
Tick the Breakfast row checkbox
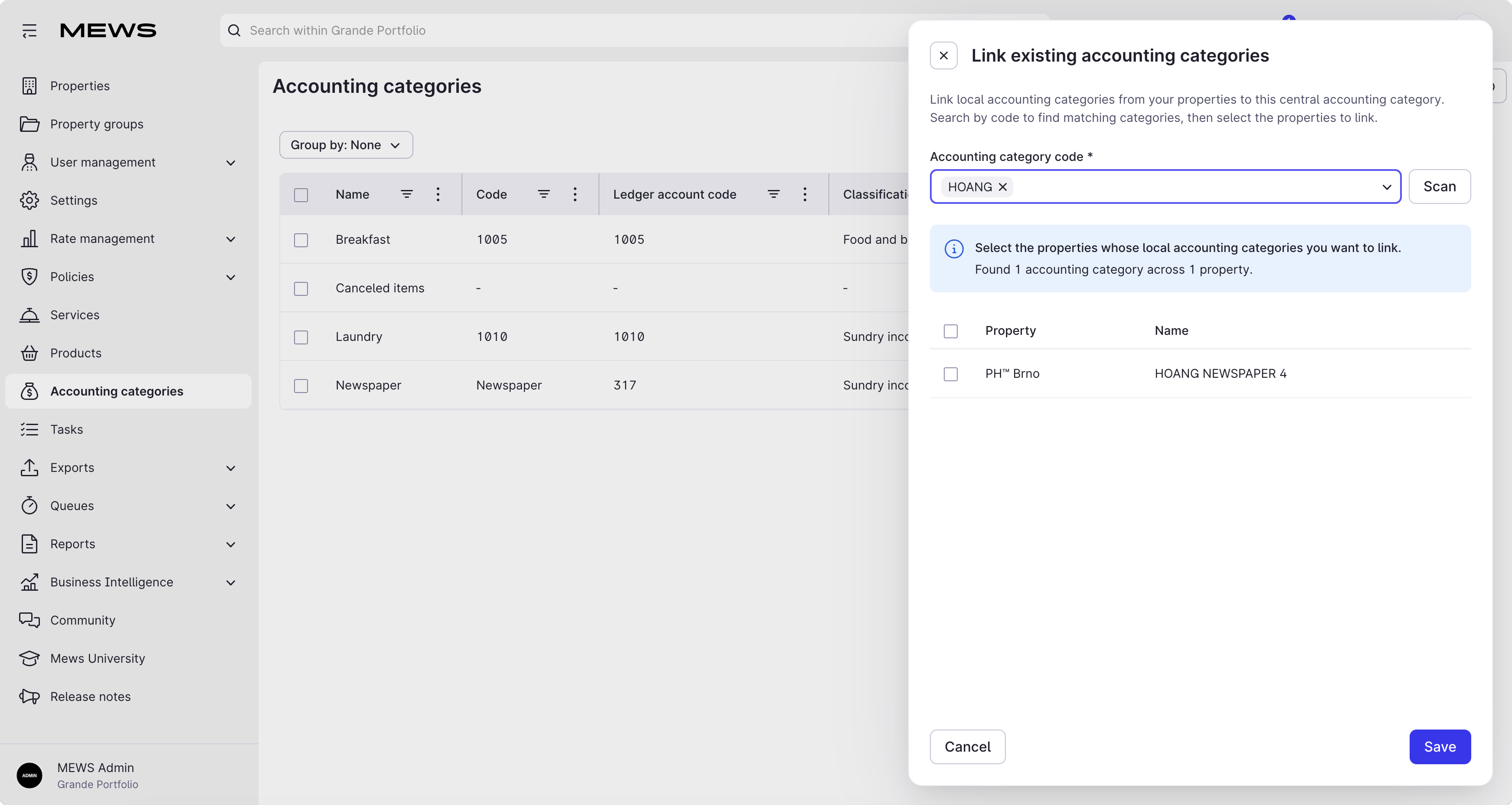click(x=301, y=240)
